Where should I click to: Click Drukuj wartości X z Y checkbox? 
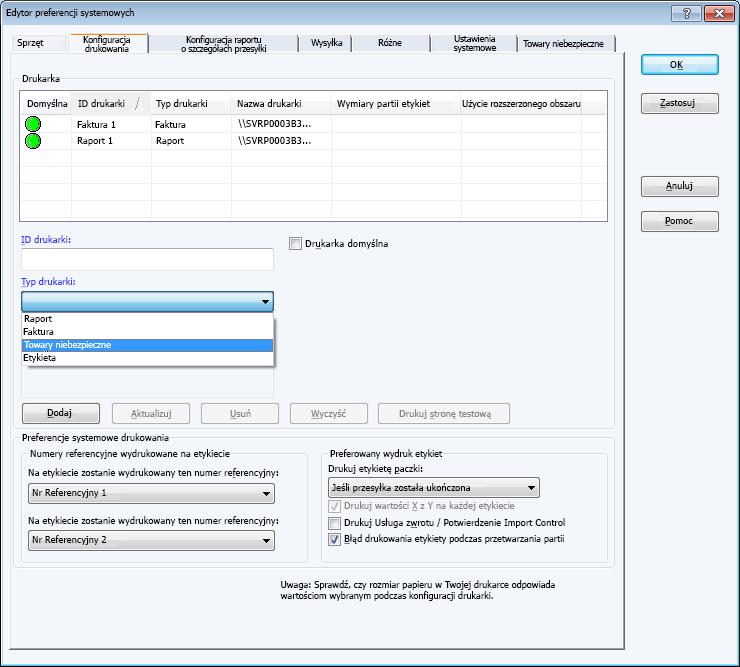[334, 506]
